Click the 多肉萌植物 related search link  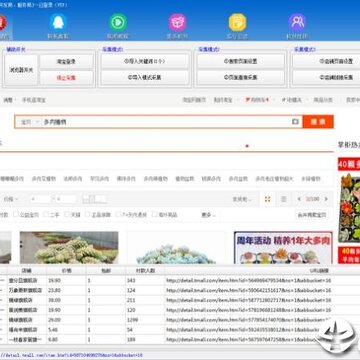click(156, 179)
